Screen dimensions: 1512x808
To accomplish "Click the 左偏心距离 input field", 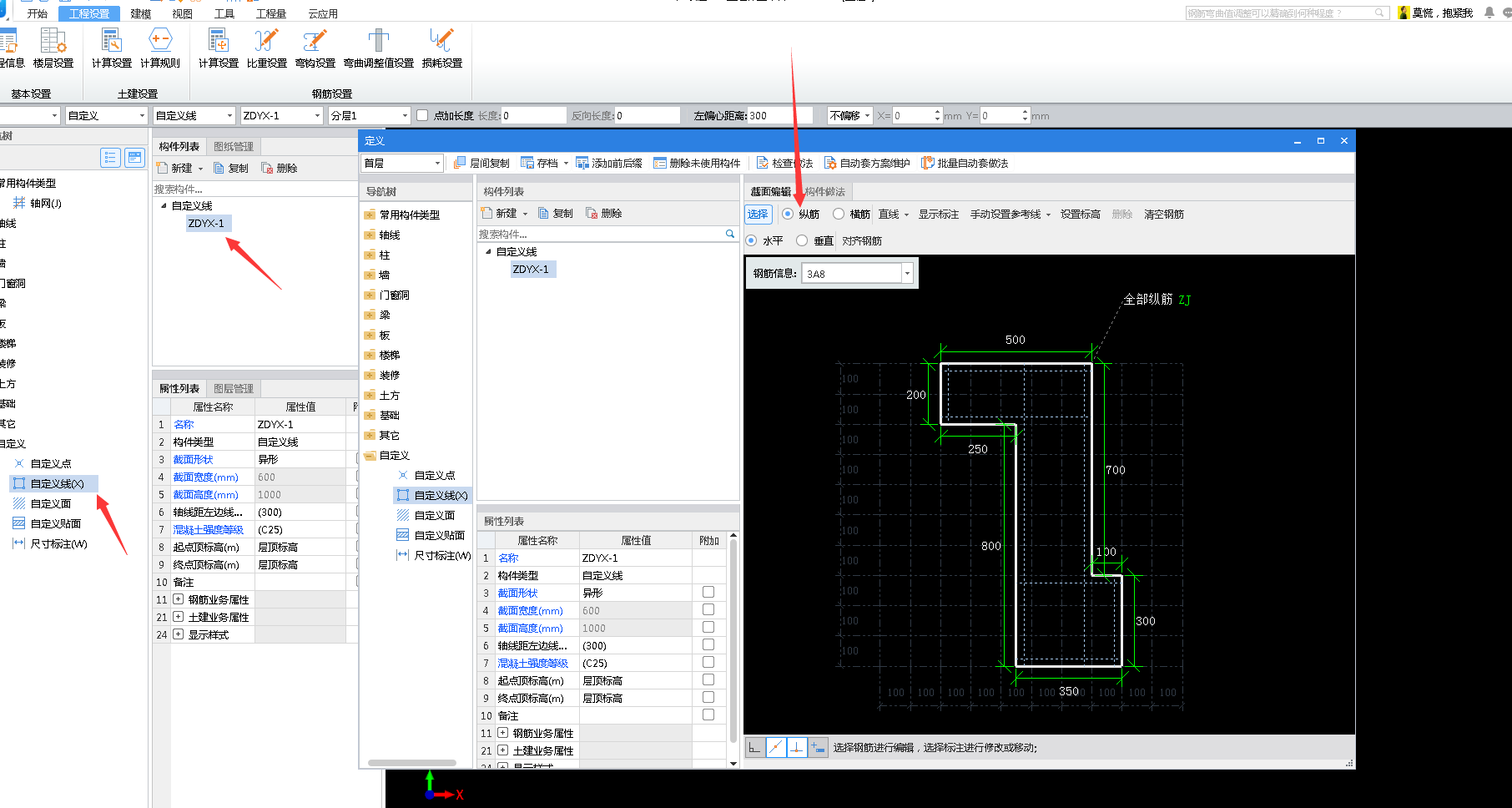I will tap(780, 116).
